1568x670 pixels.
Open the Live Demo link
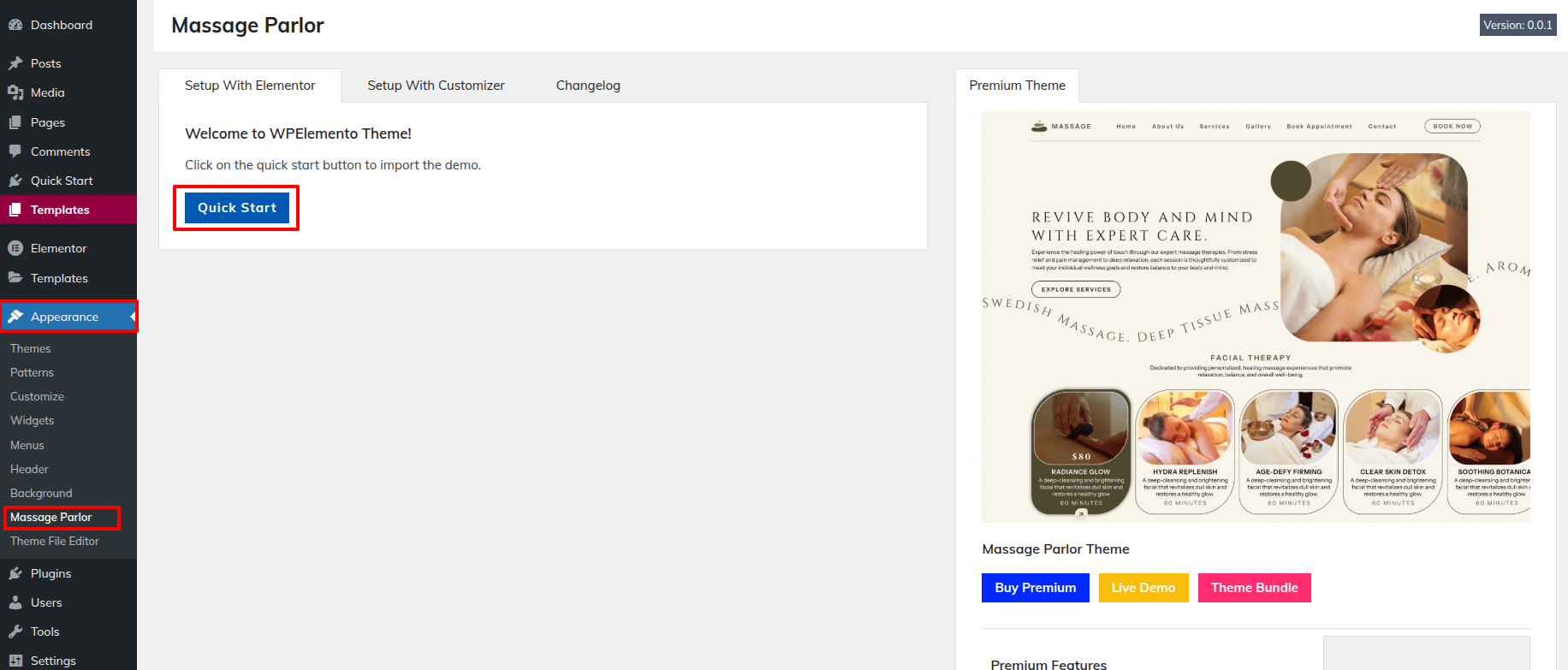point(1143,588)
